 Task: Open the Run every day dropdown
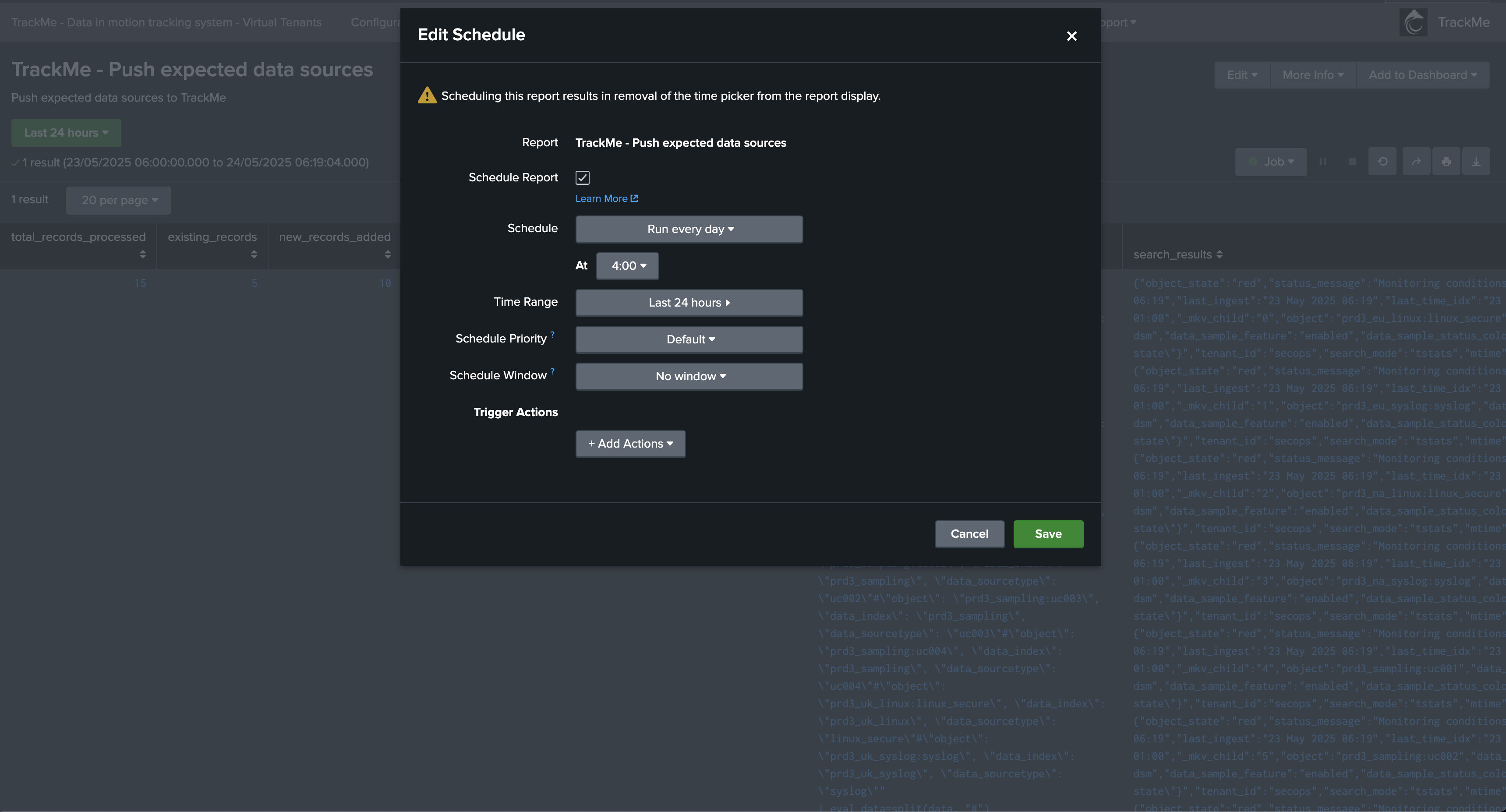coord(689,229)
